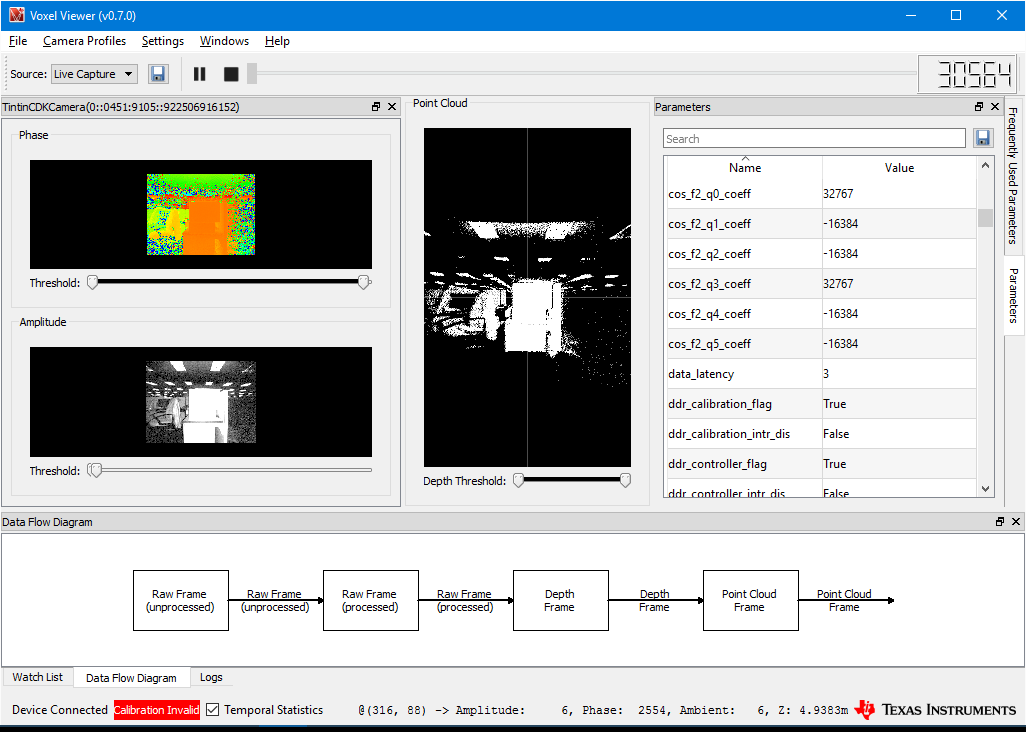Select the Raw Frame (processed) box
Viewport: 1026px width, 732px height.
tap(371, 601)
